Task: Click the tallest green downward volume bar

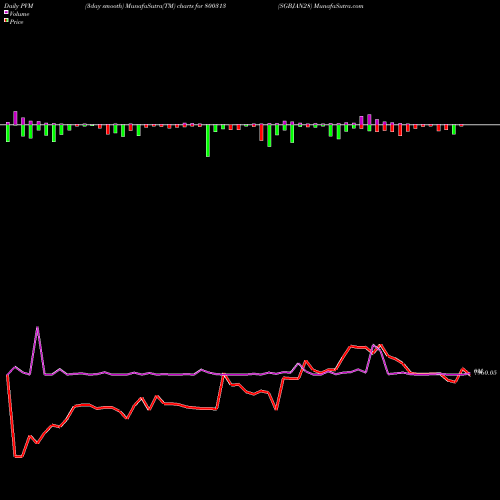Action: click(208, 141)
